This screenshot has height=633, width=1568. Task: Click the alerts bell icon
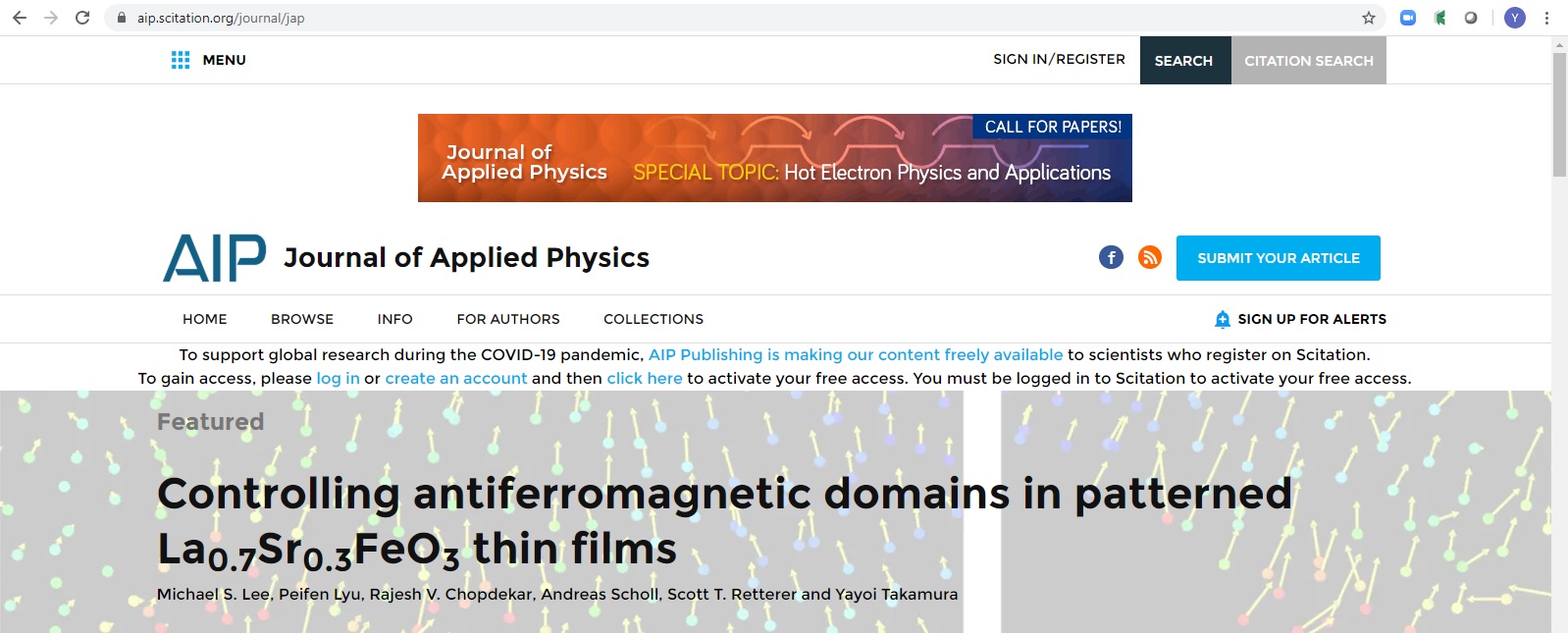coord(1222,319)
